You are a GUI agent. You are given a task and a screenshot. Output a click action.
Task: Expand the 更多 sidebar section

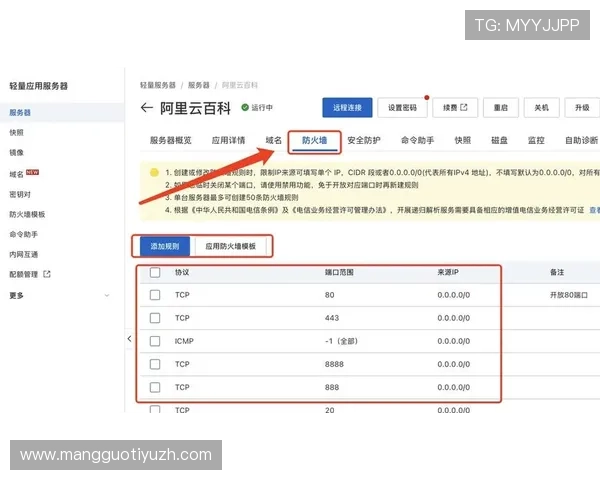coord(59,296)
